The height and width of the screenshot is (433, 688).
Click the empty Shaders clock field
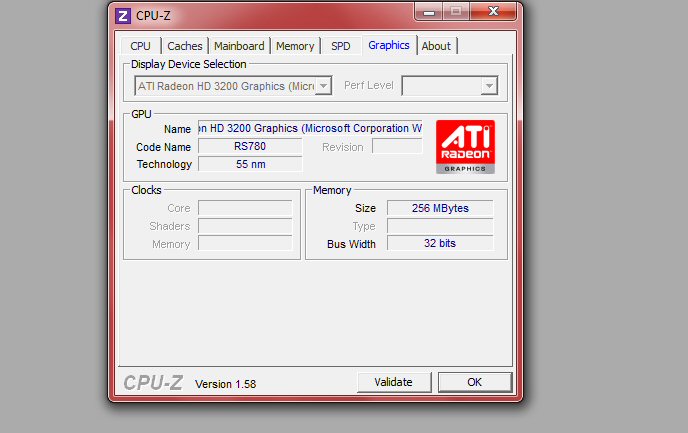pyautogui.click(x=245, y=226)
